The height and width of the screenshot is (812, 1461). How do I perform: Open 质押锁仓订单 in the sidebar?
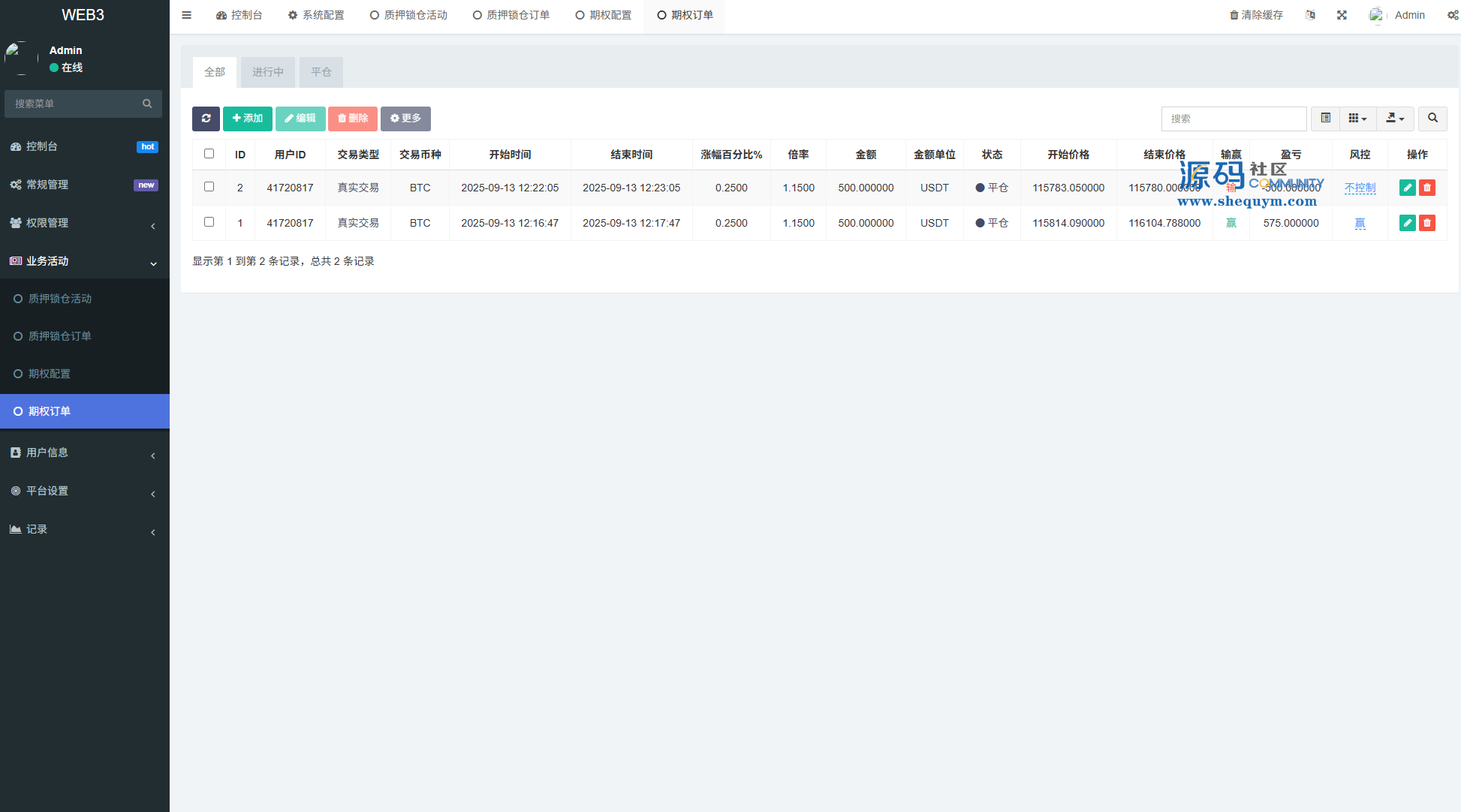click(x=60, y=336)
